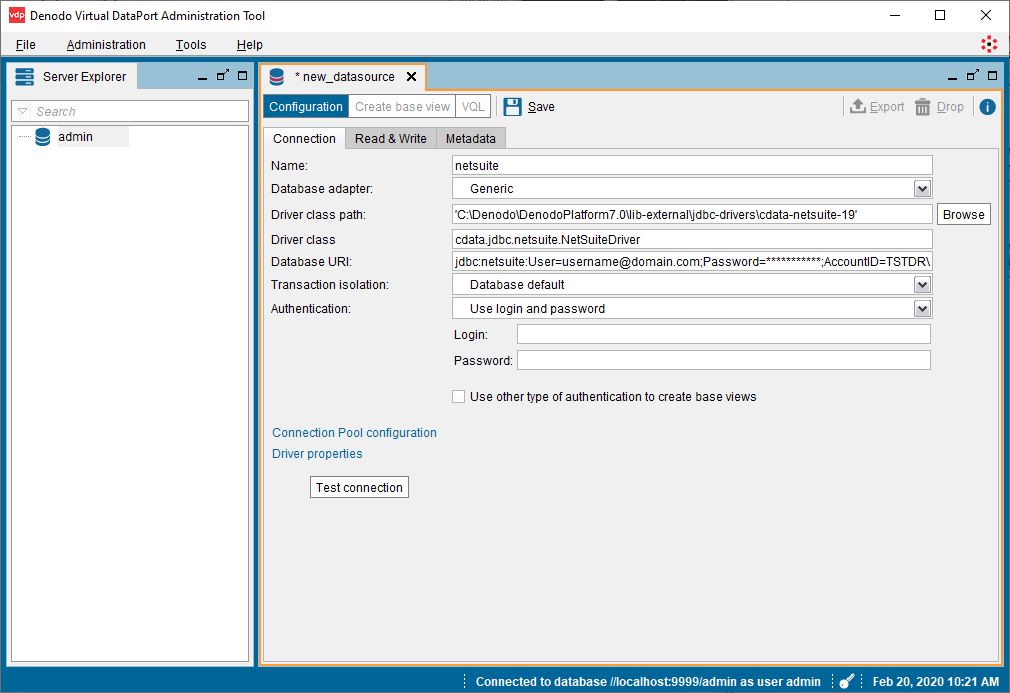Maximize the new_datasource editor panel
The height and width of the screenshot is (693, 1010).
coord(993,75)
